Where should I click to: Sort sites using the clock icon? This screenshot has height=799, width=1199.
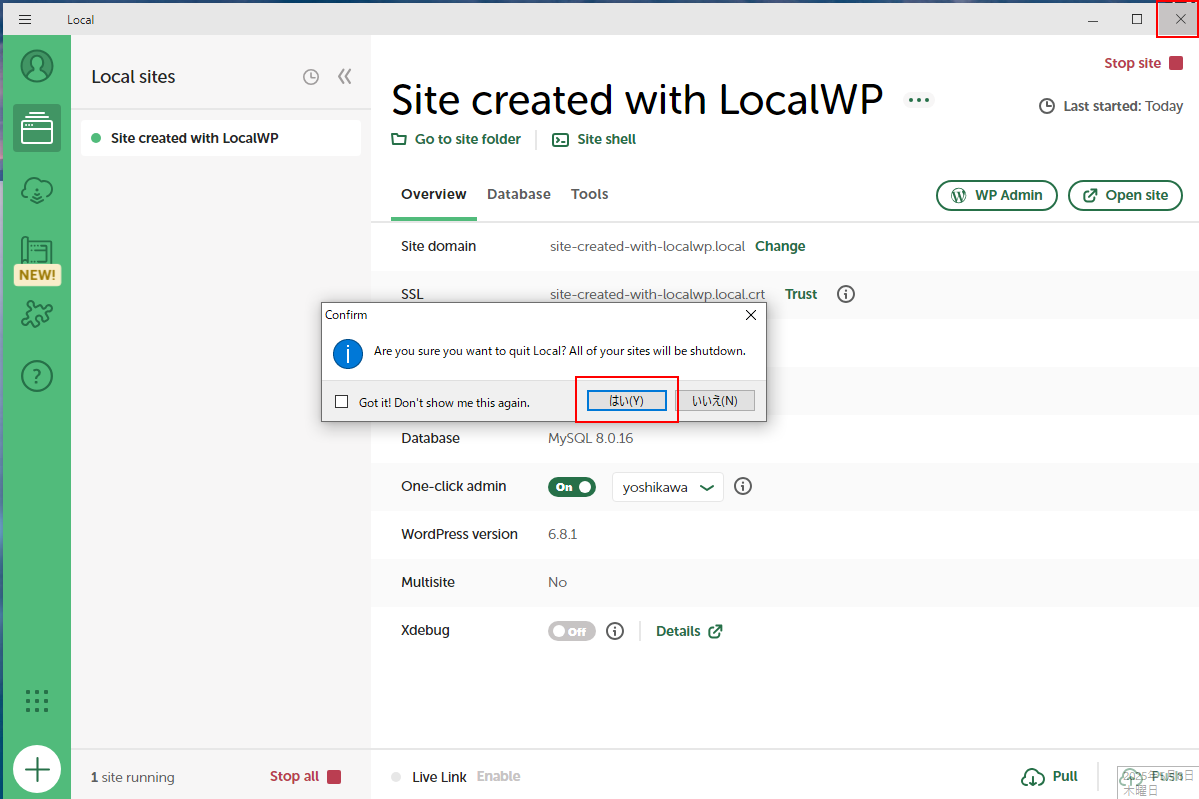[311, 77]
